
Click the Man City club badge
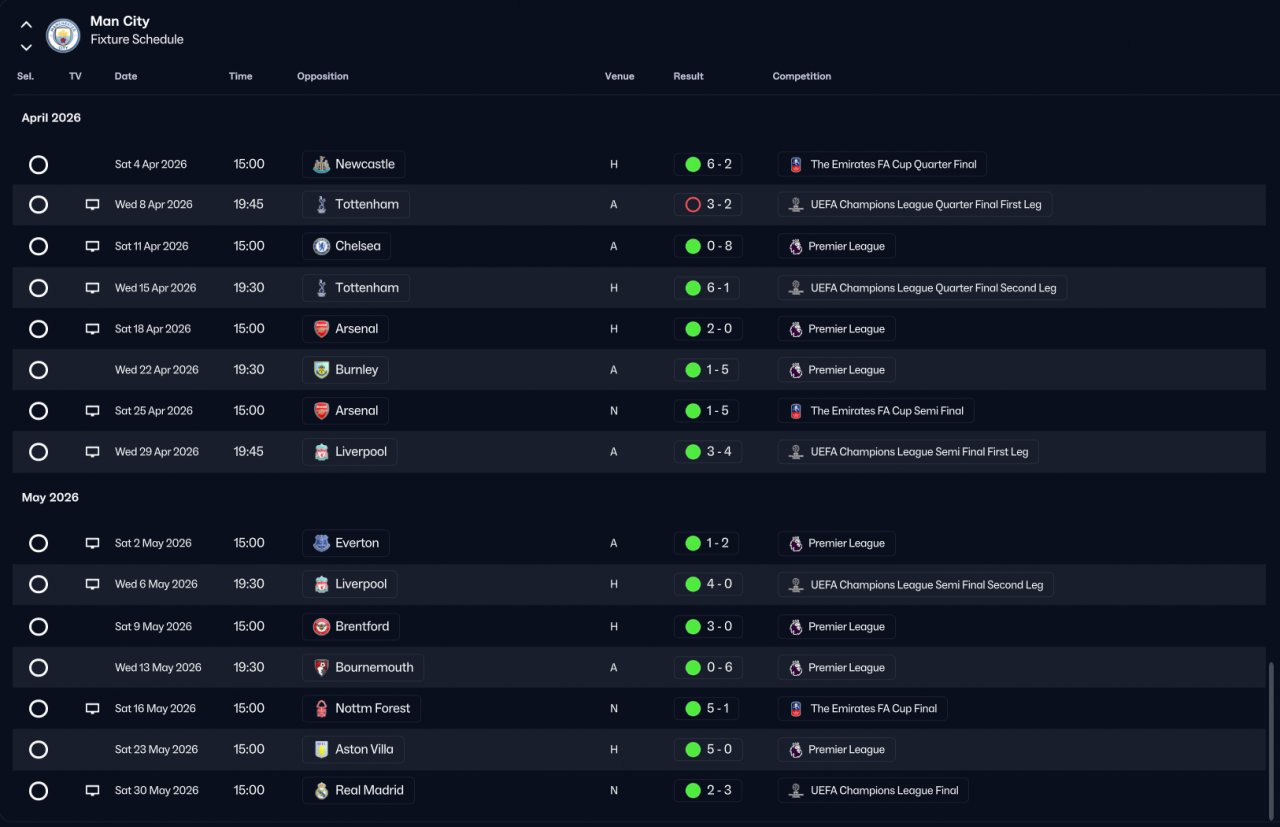pyautogui.click(x=63, y=36)
